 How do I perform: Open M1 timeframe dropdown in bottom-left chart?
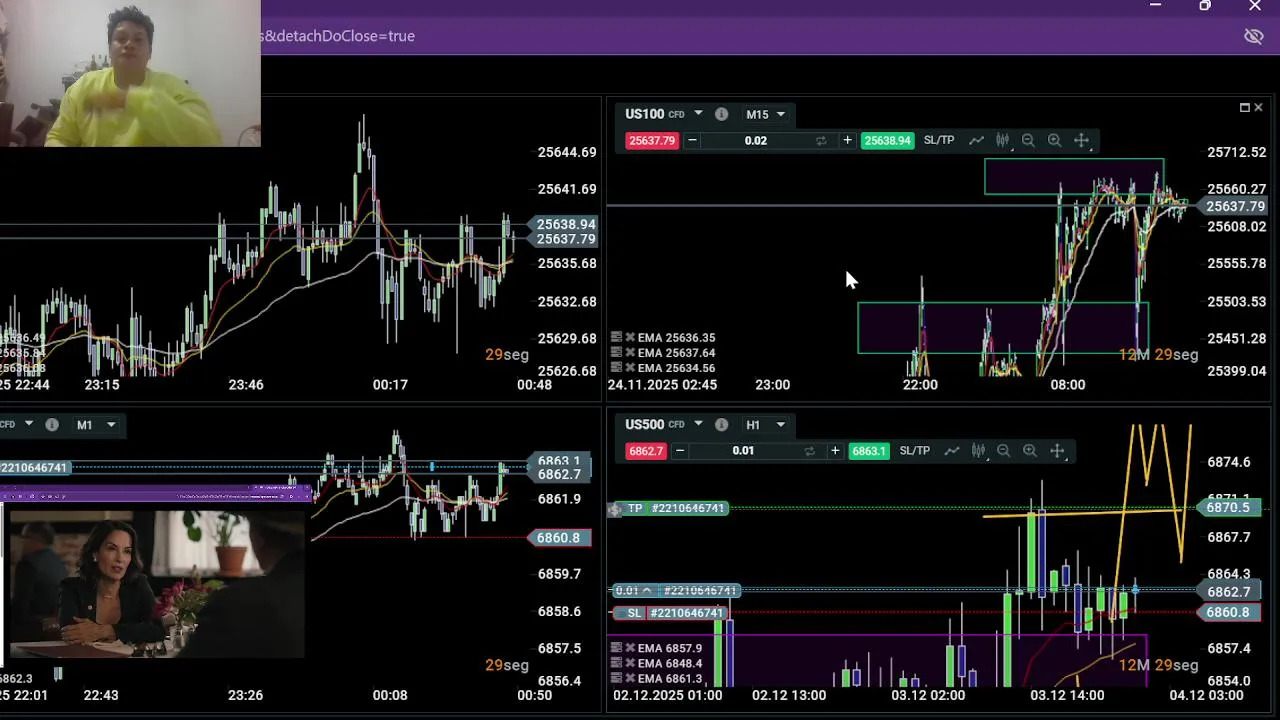96,424
